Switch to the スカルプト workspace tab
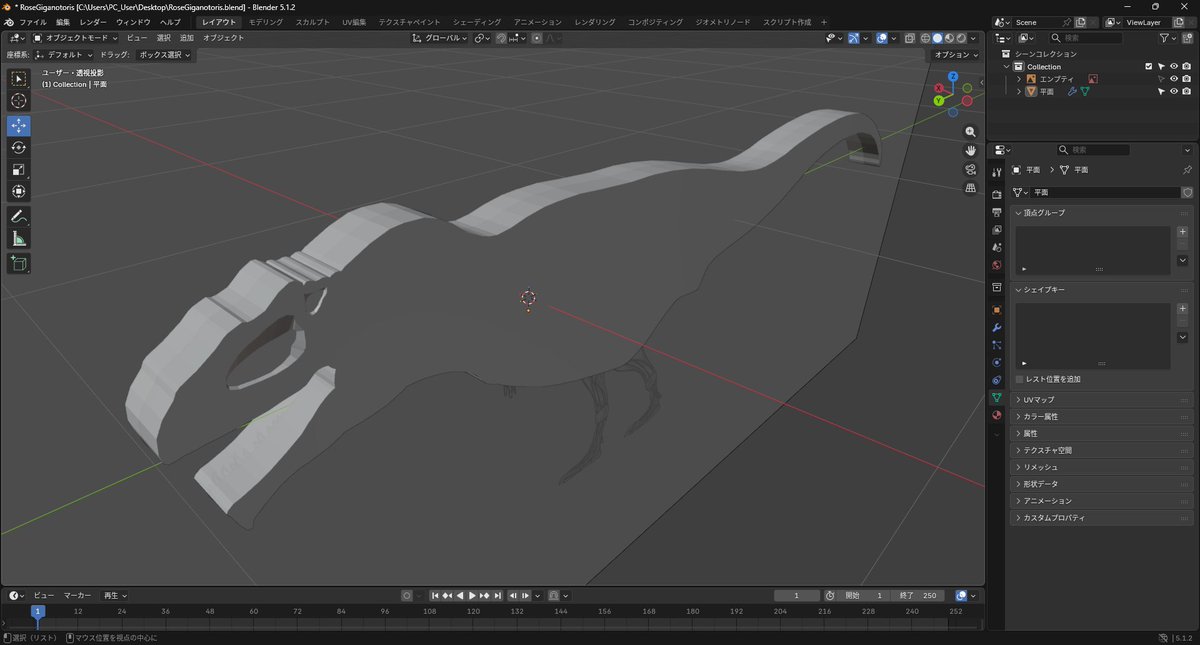Image resolution: width=1200 pixels, height=645 pixels. click(313, 22)
